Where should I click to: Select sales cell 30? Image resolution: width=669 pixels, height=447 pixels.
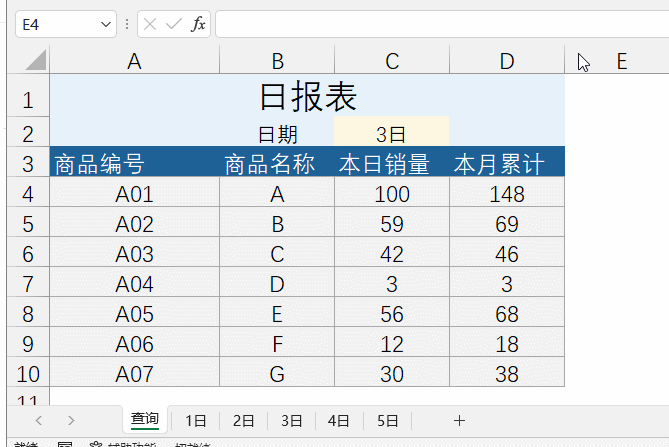[x=392, y=372]
